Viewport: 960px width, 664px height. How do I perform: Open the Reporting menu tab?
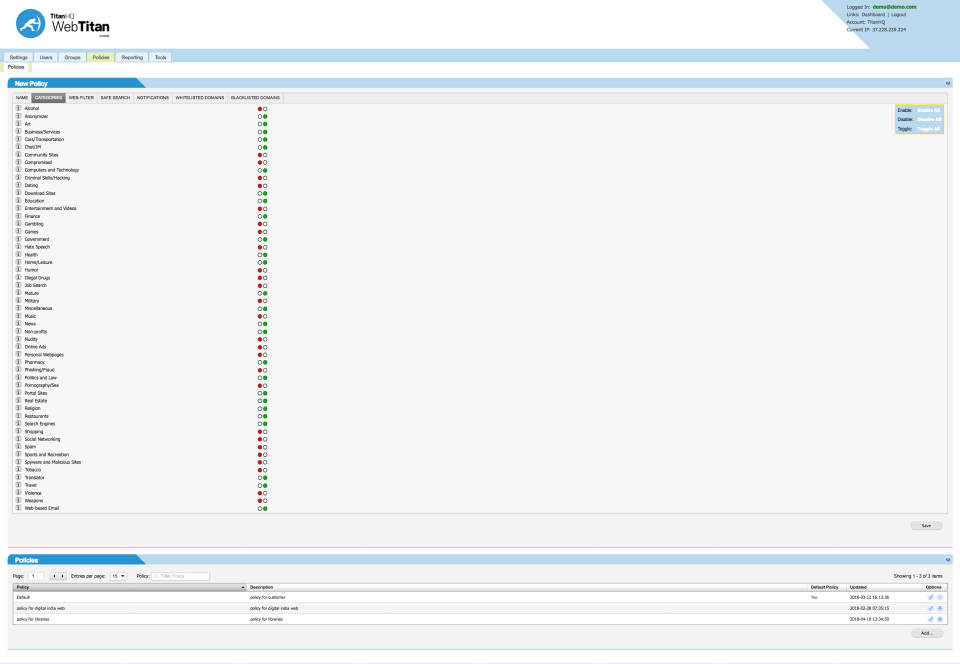pyautogui.click(x=132, y=58)
